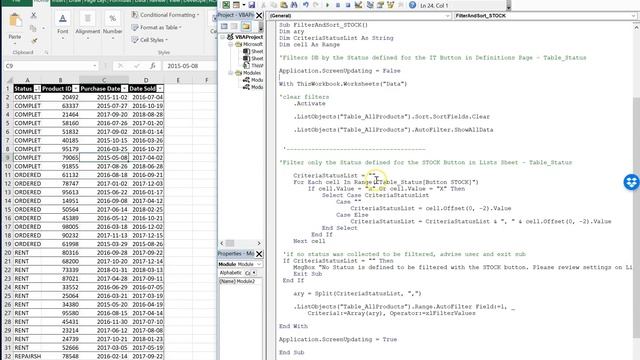The width and height of the screenshot is (640, 360).
Task: Open Project Explorer via its toolbar icon
Action: tap(370, 5)
